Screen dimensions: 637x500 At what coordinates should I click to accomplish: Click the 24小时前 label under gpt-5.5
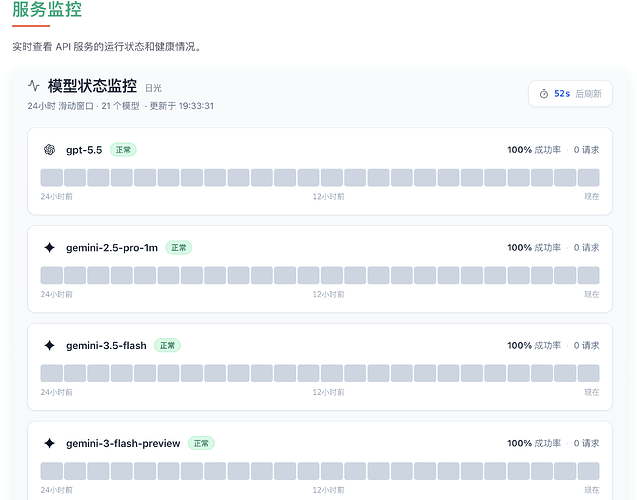pyautogui.click(x=56, y=197)
